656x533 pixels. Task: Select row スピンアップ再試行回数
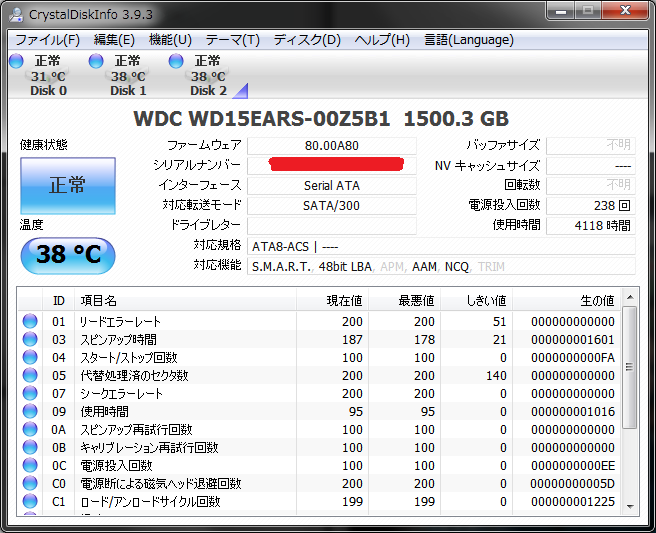point(319,429)
